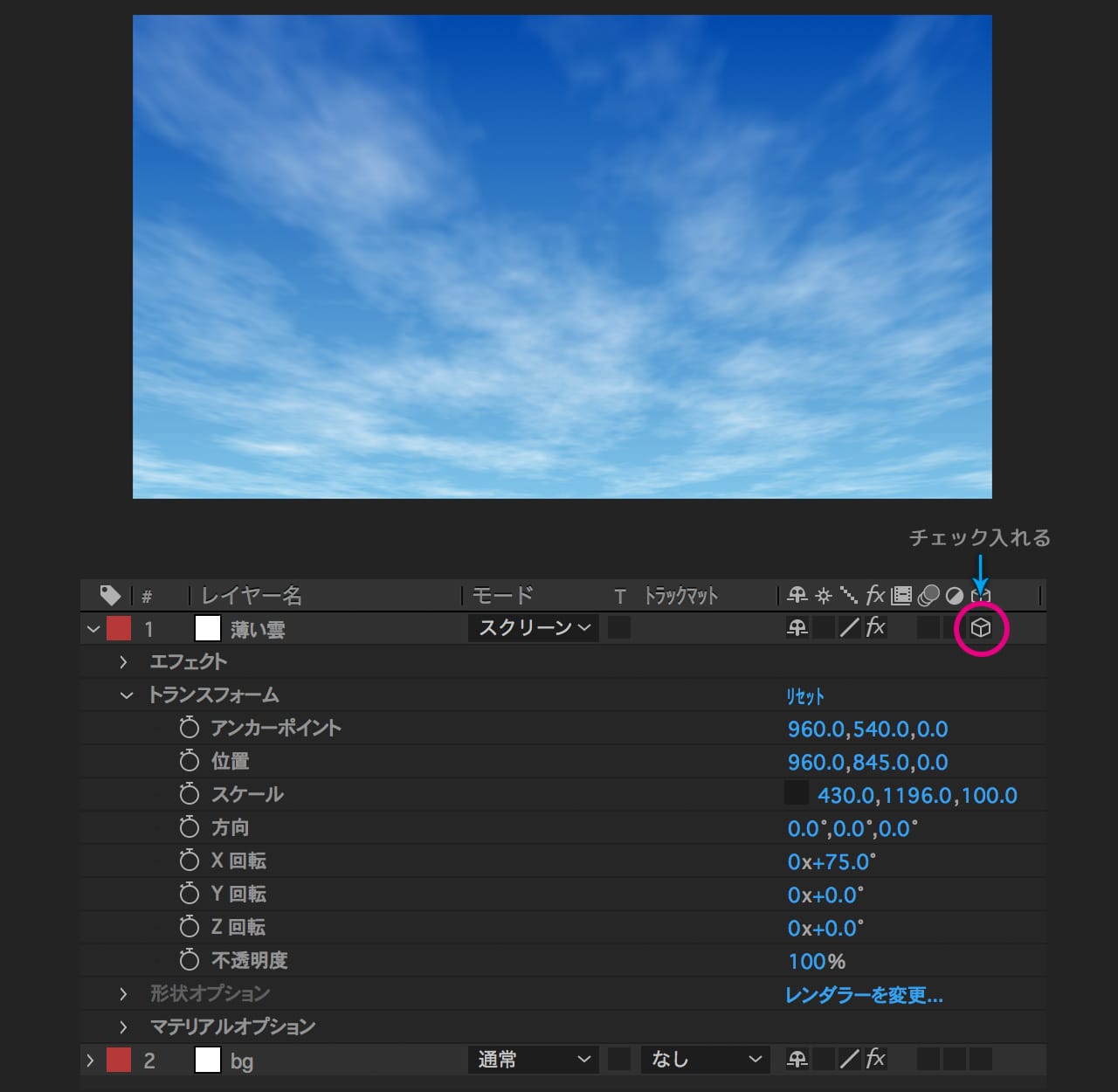Viewport: 1118px width, 1092px height.
Task: Click the shy switch on 薄い雲 layer
Action: [797, 628]
